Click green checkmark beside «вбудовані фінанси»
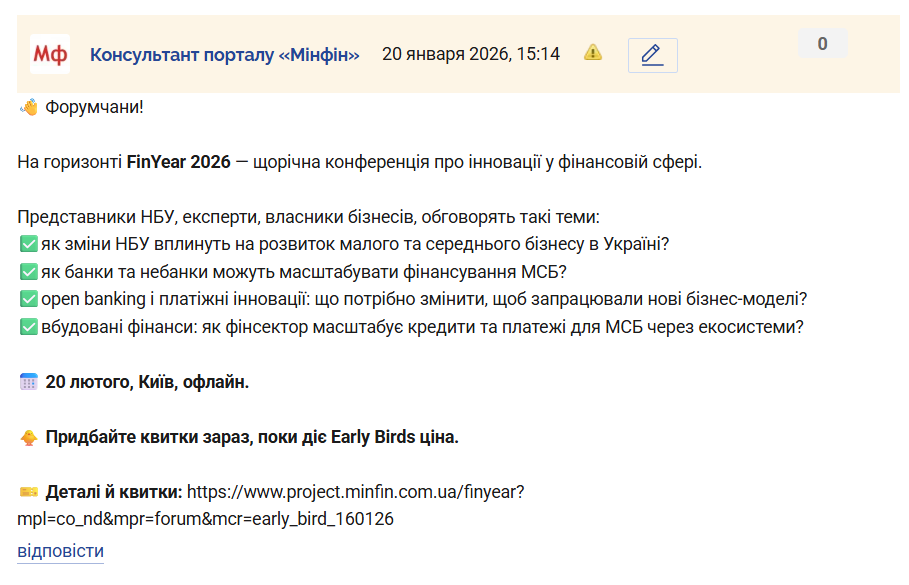This screenshot has height=585, width=909. 28,326
